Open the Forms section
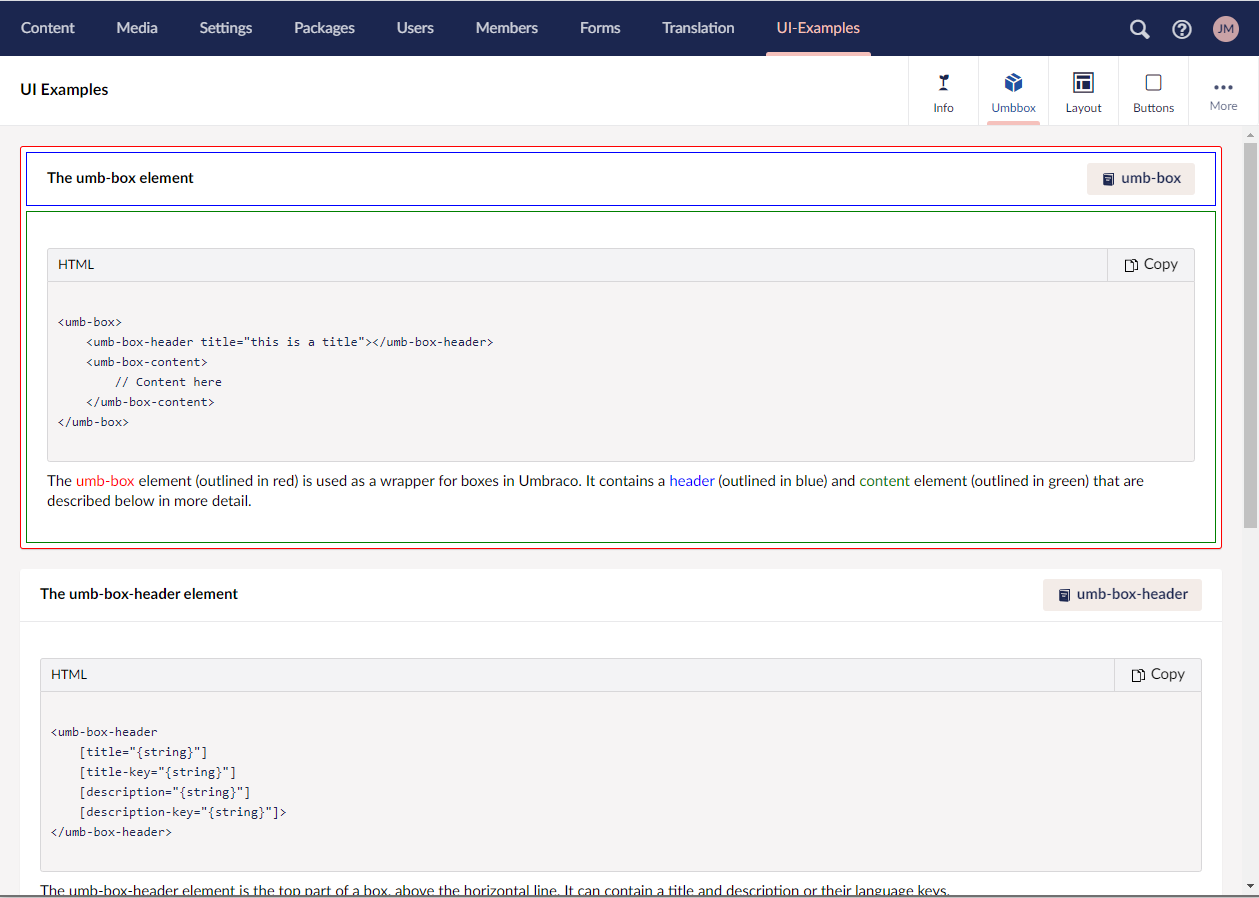 pos(600,28)
